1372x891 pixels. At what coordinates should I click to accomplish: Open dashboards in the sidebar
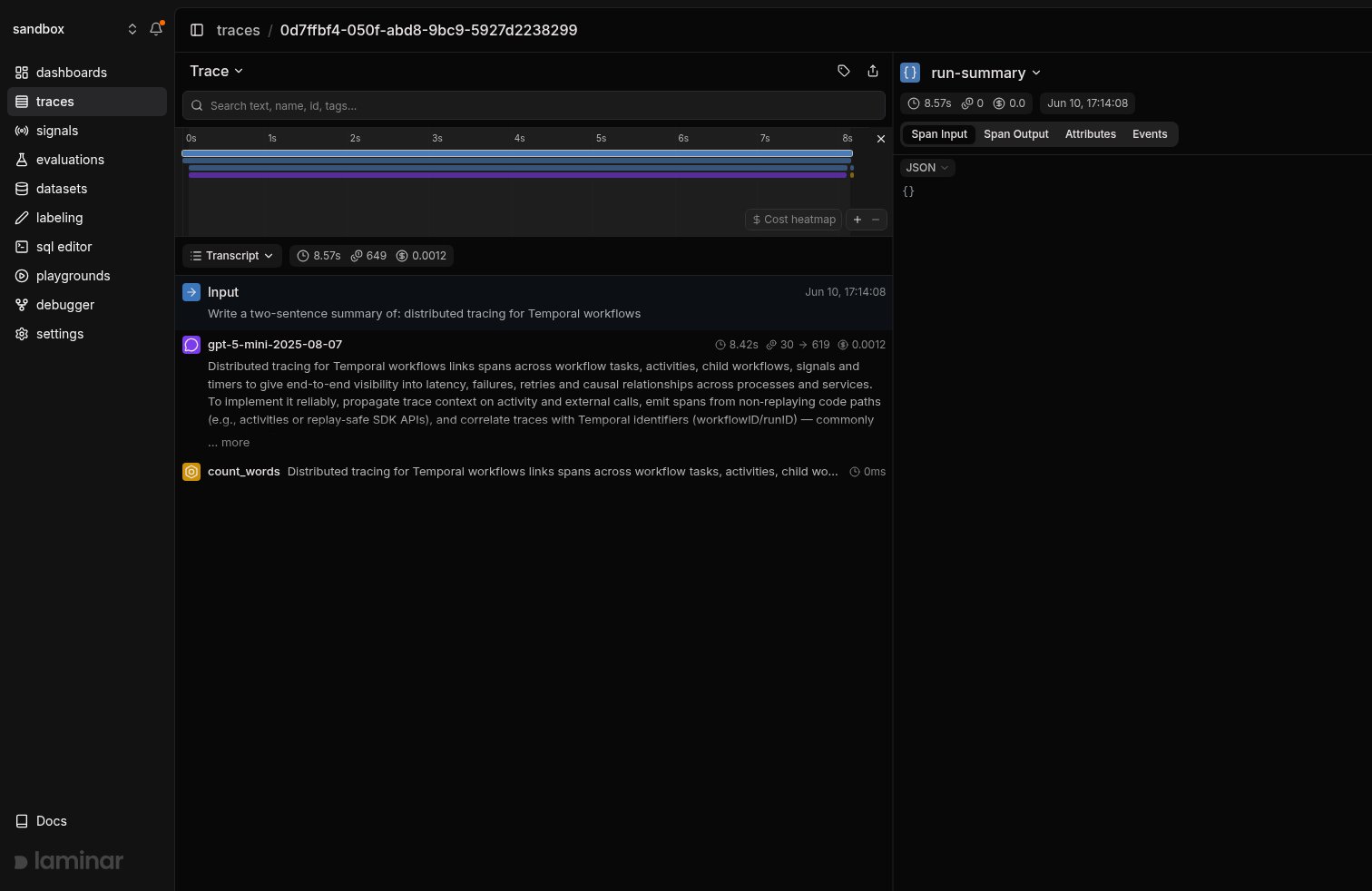tap(87, 73)
